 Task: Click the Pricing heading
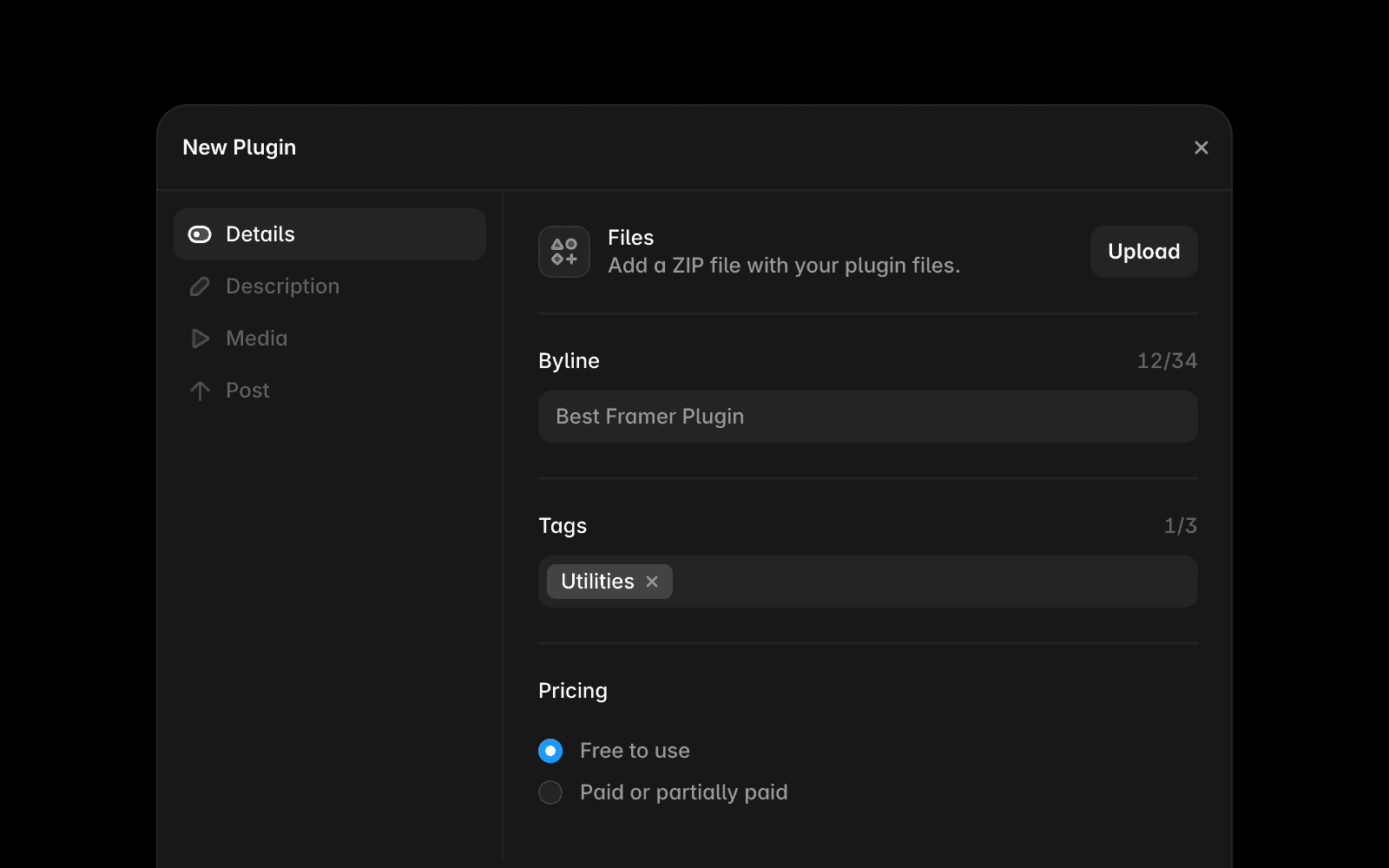point(573,691)
